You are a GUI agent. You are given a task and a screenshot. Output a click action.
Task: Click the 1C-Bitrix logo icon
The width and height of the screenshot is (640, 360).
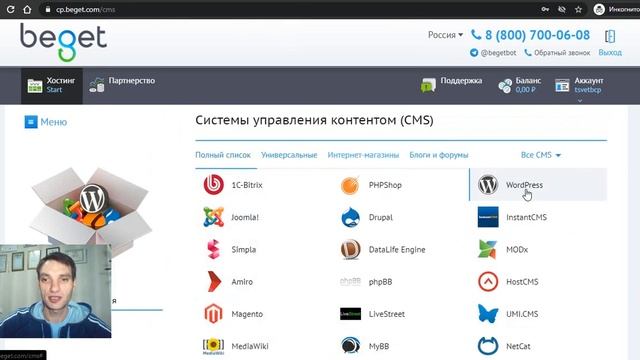(213, 184)
